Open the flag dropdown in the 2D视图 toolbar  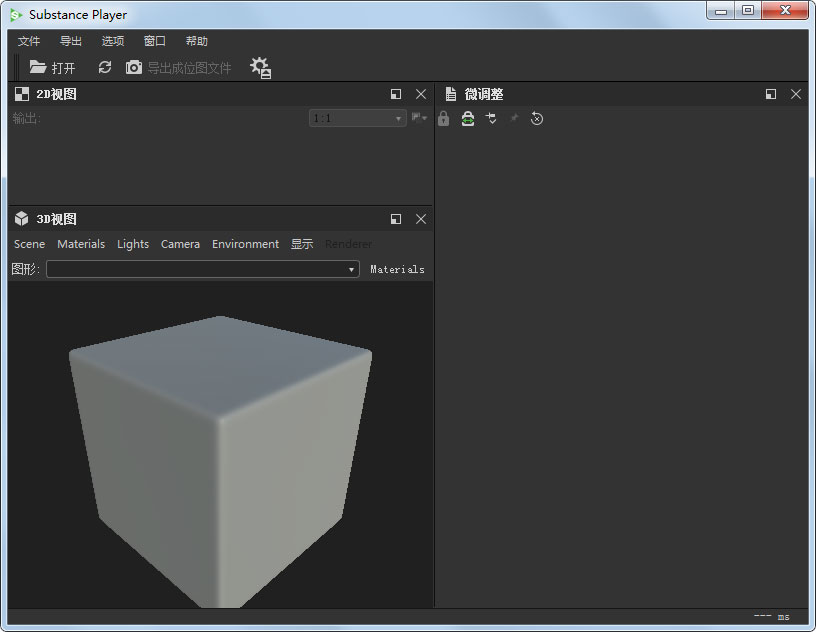[417, 117]
